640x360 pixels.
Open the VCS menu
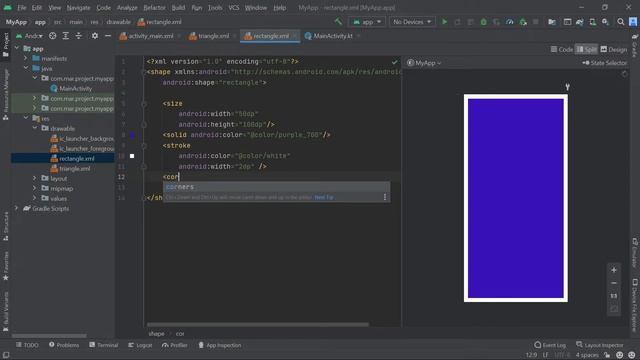point(234,8)
